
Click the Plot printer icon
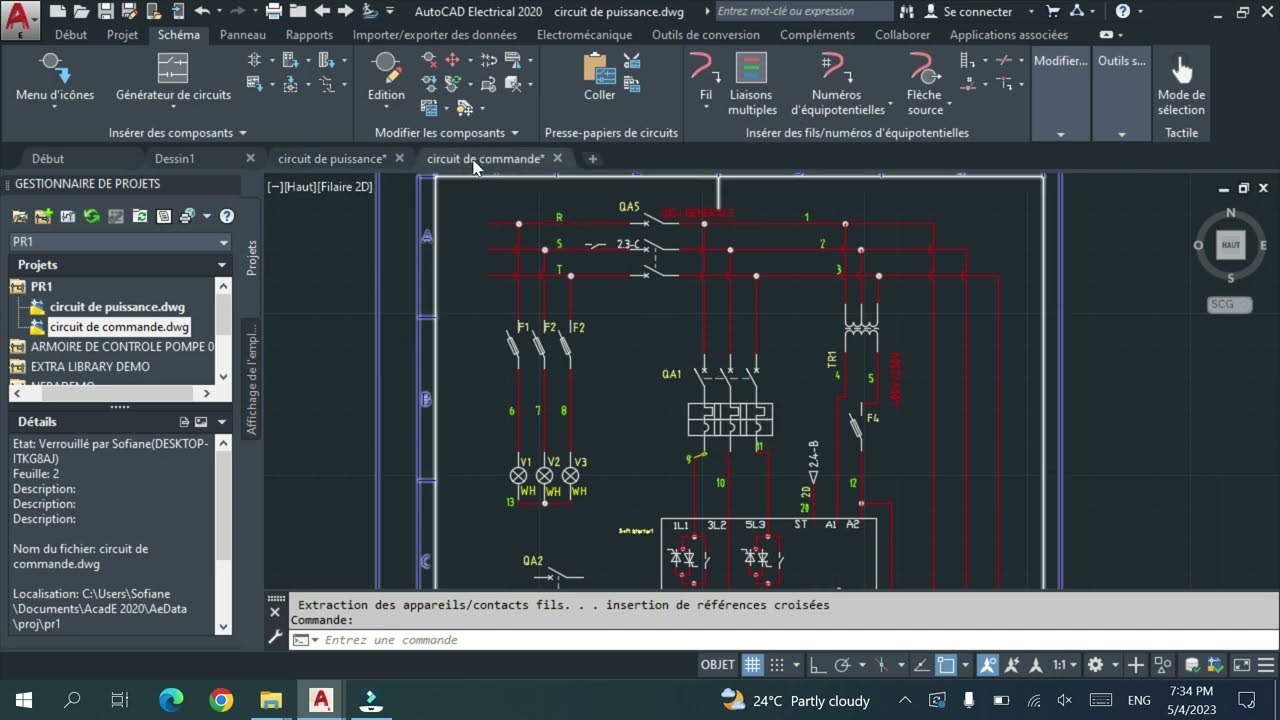pyautogui.click(x=274, y=11)
